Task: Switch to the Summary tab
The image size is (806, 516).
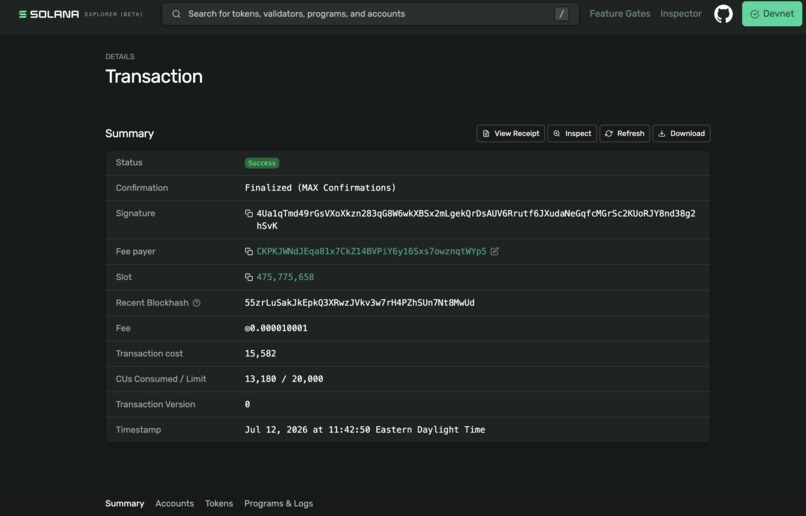Action: tap(124, 504)
